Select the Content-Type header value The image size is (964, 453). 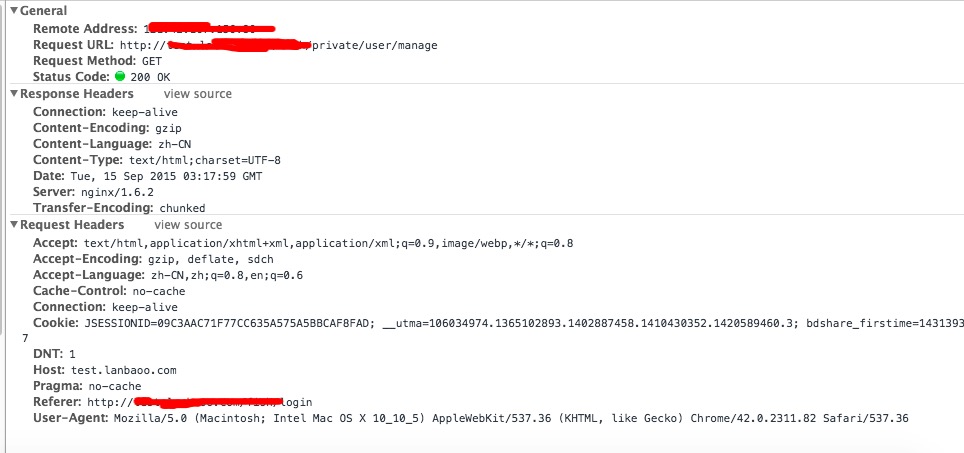coord(205,160)
